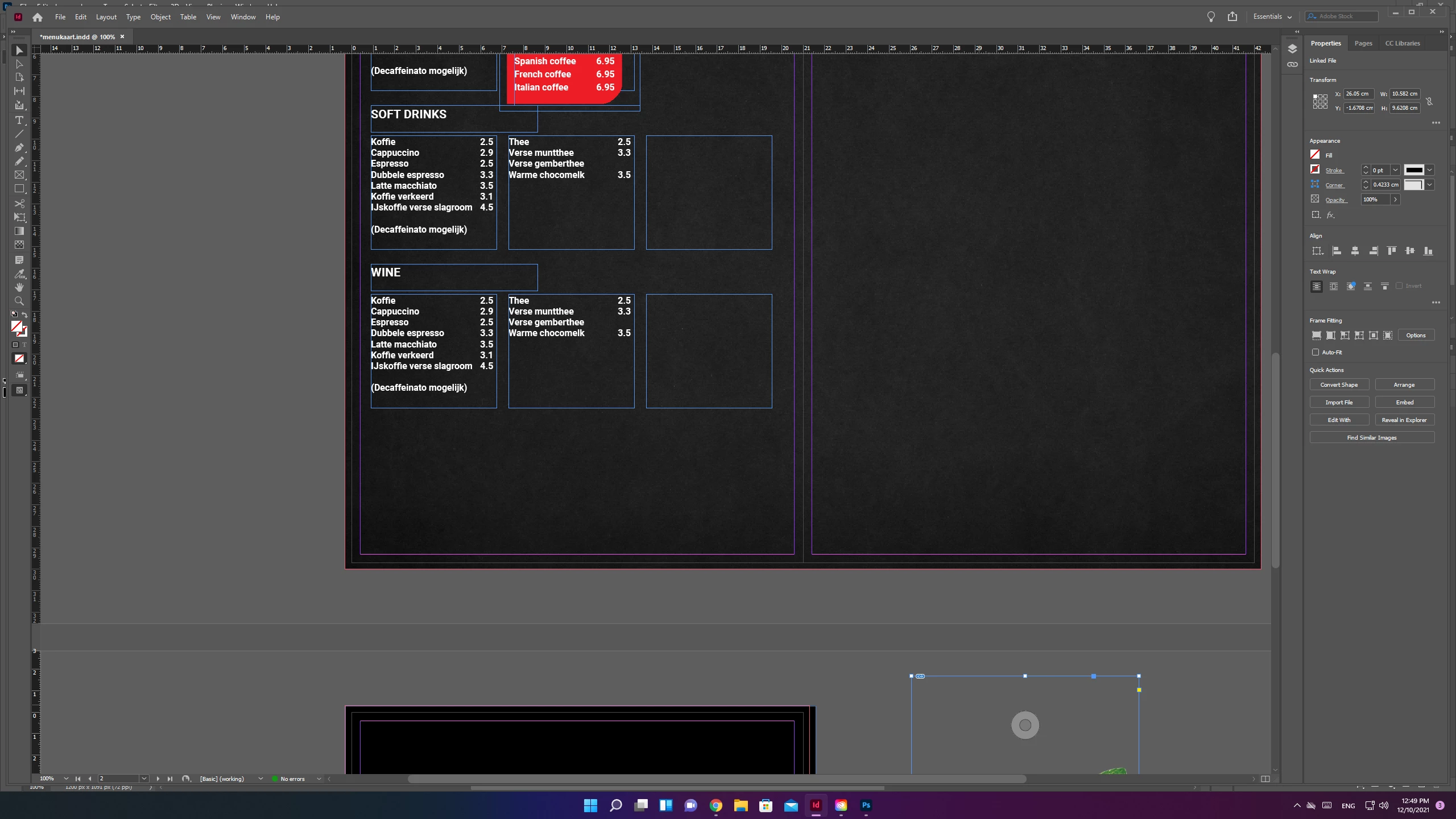Select the Pen tool in toolbar
The width and height of the screenshot is (1456, 819).
[19, 147]
